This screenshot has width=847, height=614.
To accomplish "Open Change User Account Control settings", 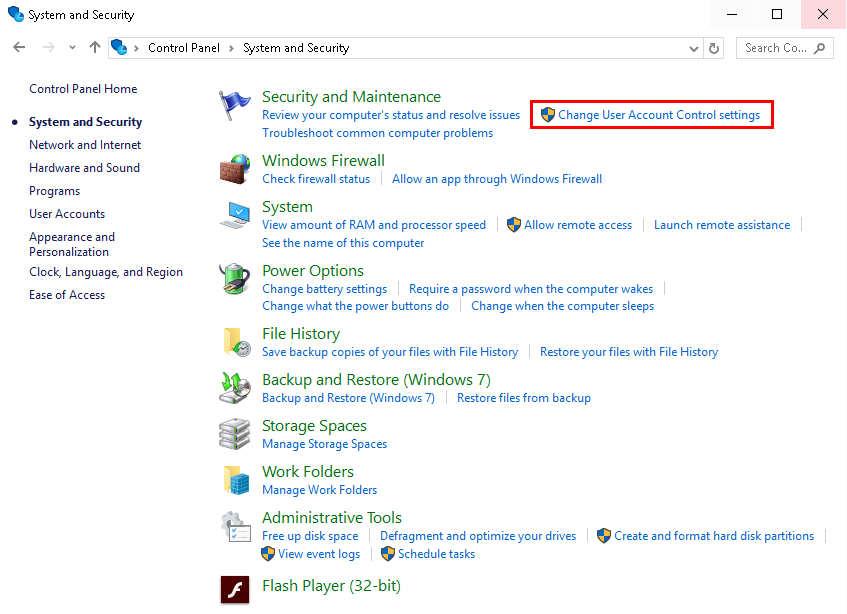I will point(658,115).
